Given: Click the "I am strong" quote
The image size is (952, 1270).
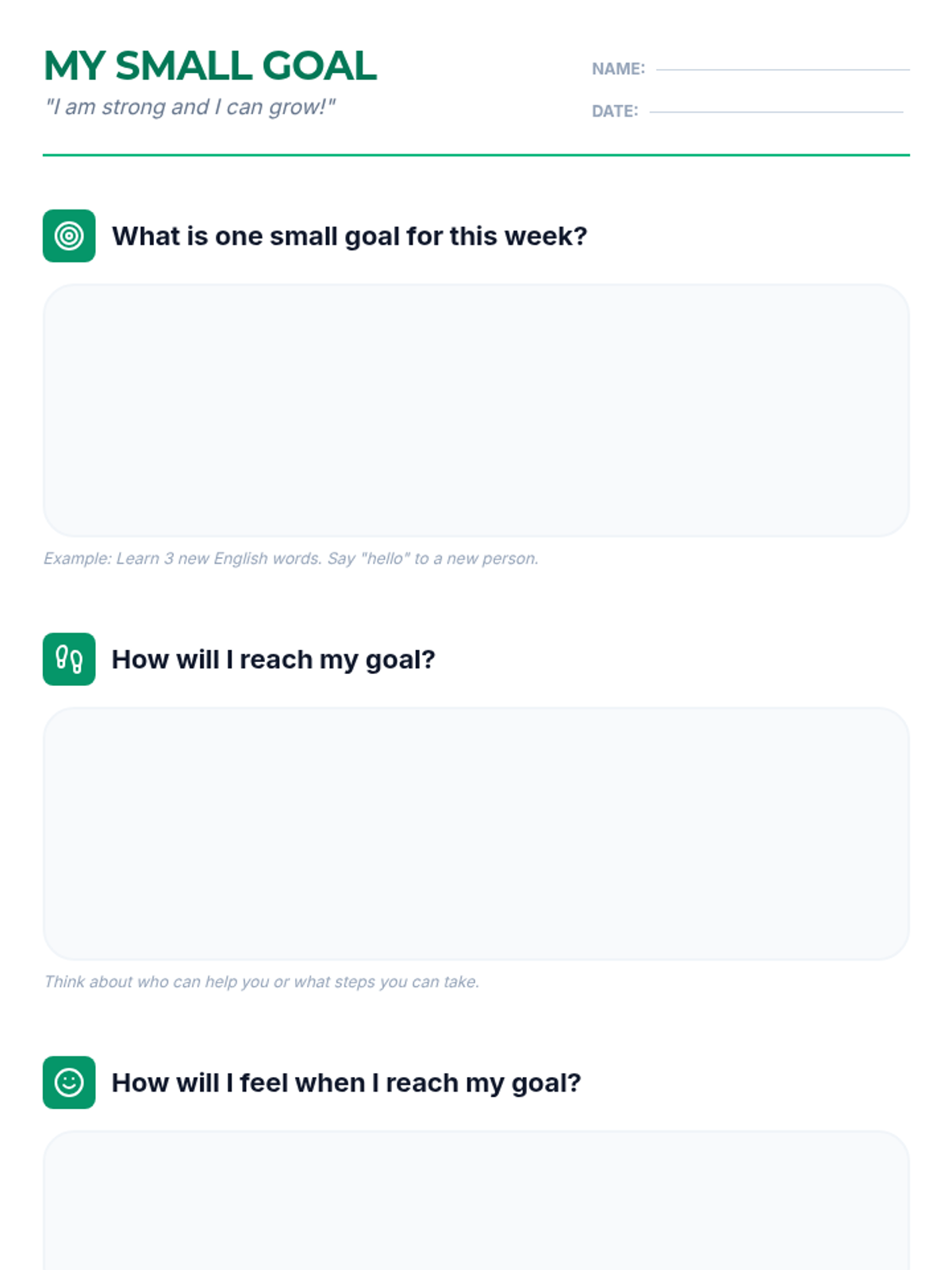Looking at the screenshot, I should point(190,107).
